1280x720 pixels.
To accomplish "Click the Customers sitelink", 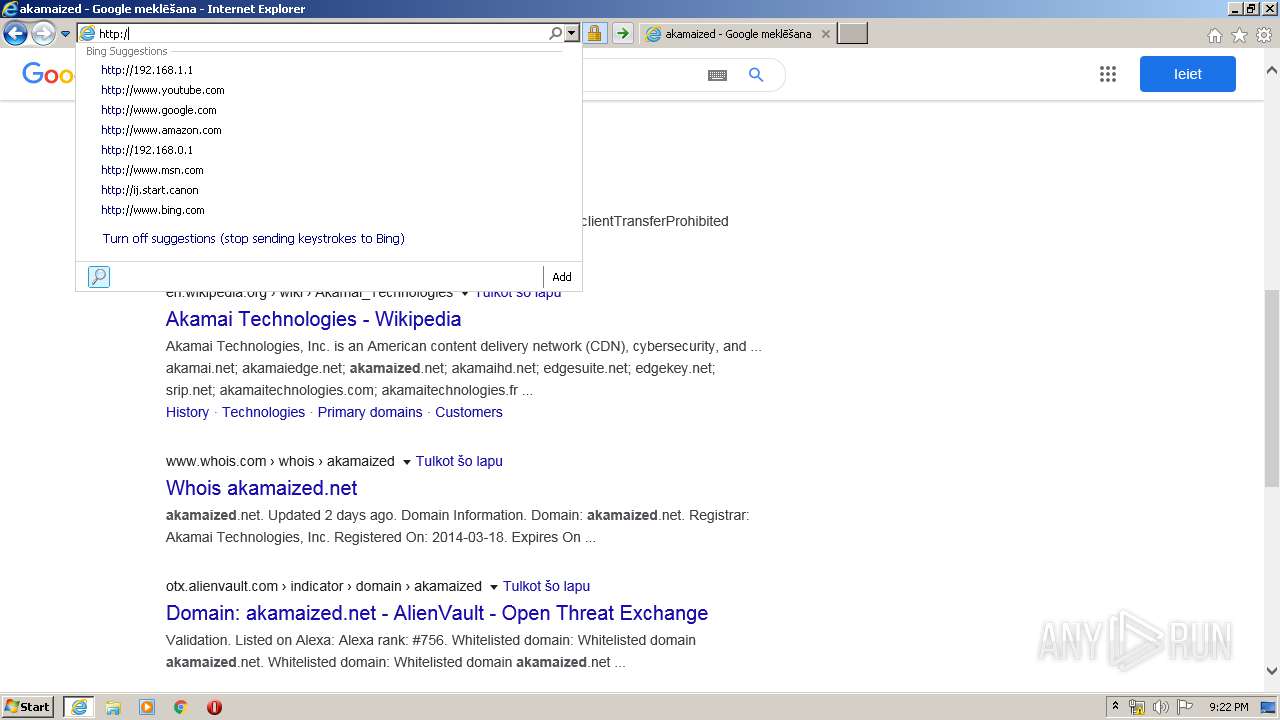I will (x=469, y=412).
